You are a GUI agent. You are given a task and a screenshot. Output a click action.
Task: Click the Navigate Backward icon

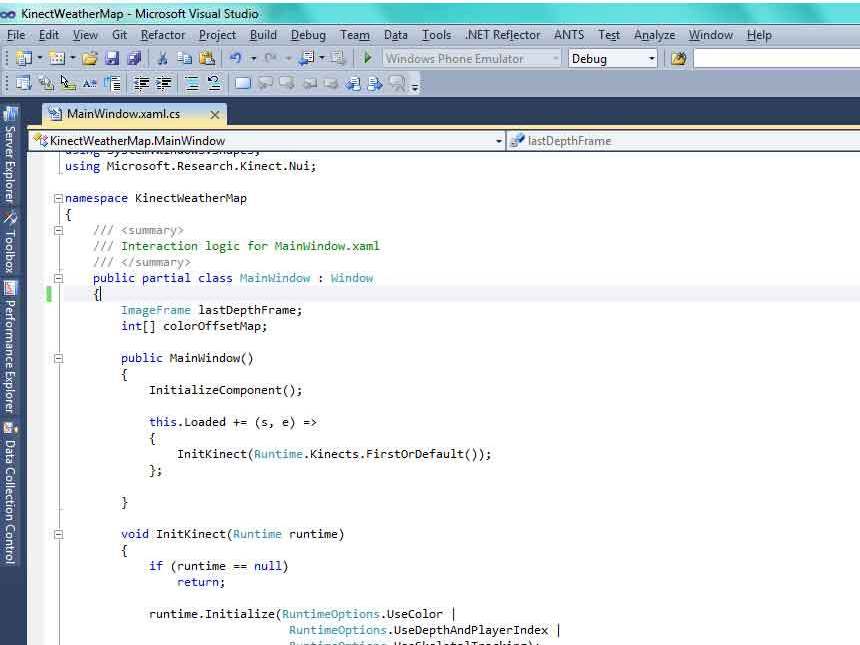pos(307,58)
